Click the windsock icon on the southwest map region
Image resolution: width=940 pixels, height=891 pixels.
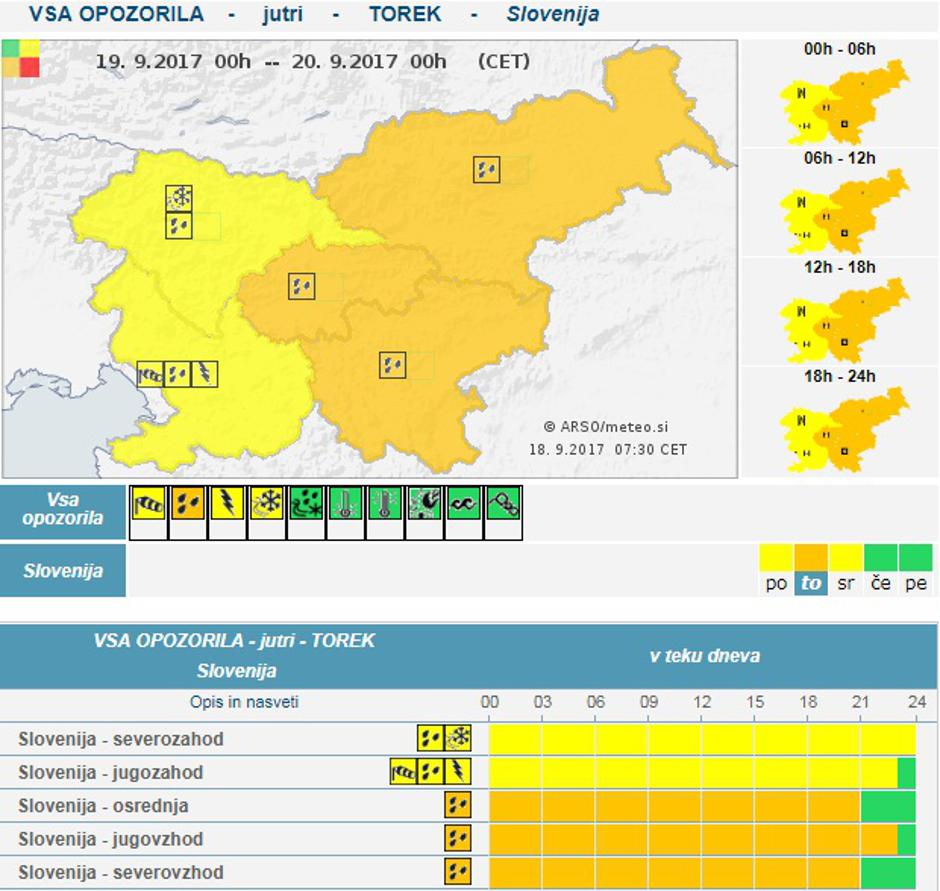tap(150, 374)
